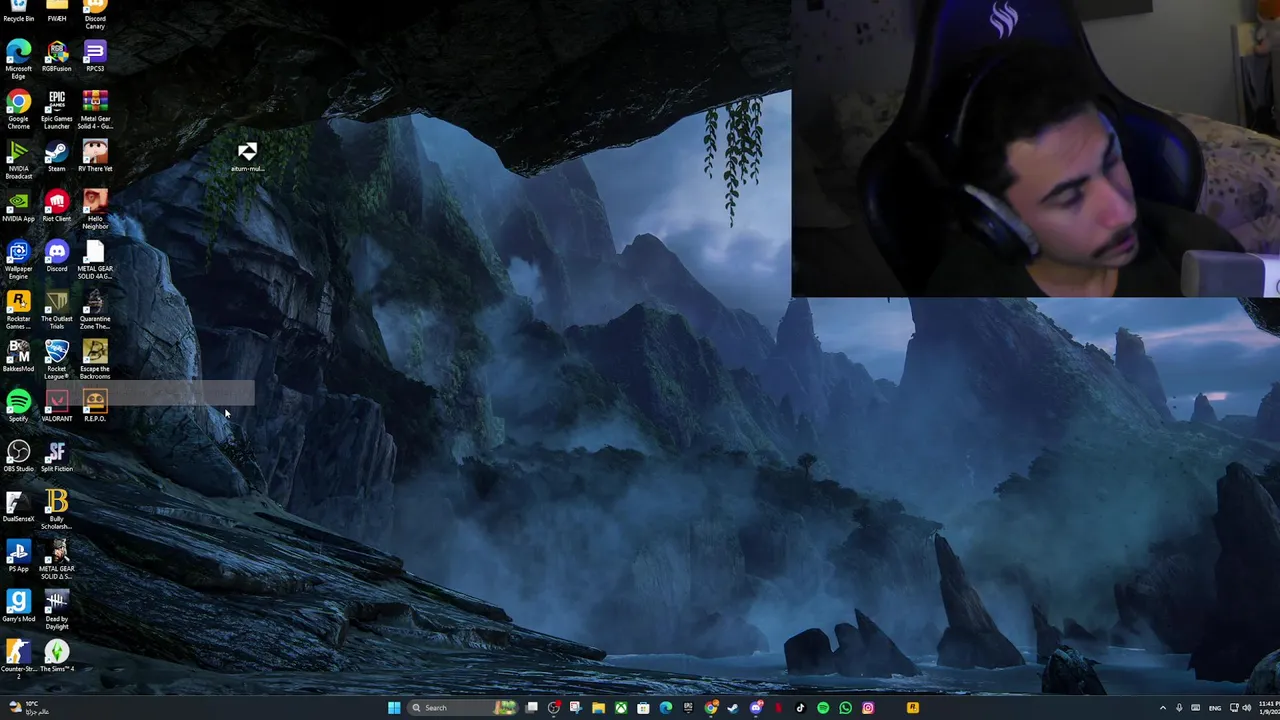Image resolution: width=1280 pixels, height=720 pixels.
Task: Open the BakkesMod desktop shortcut
Action: click(18, 356)
